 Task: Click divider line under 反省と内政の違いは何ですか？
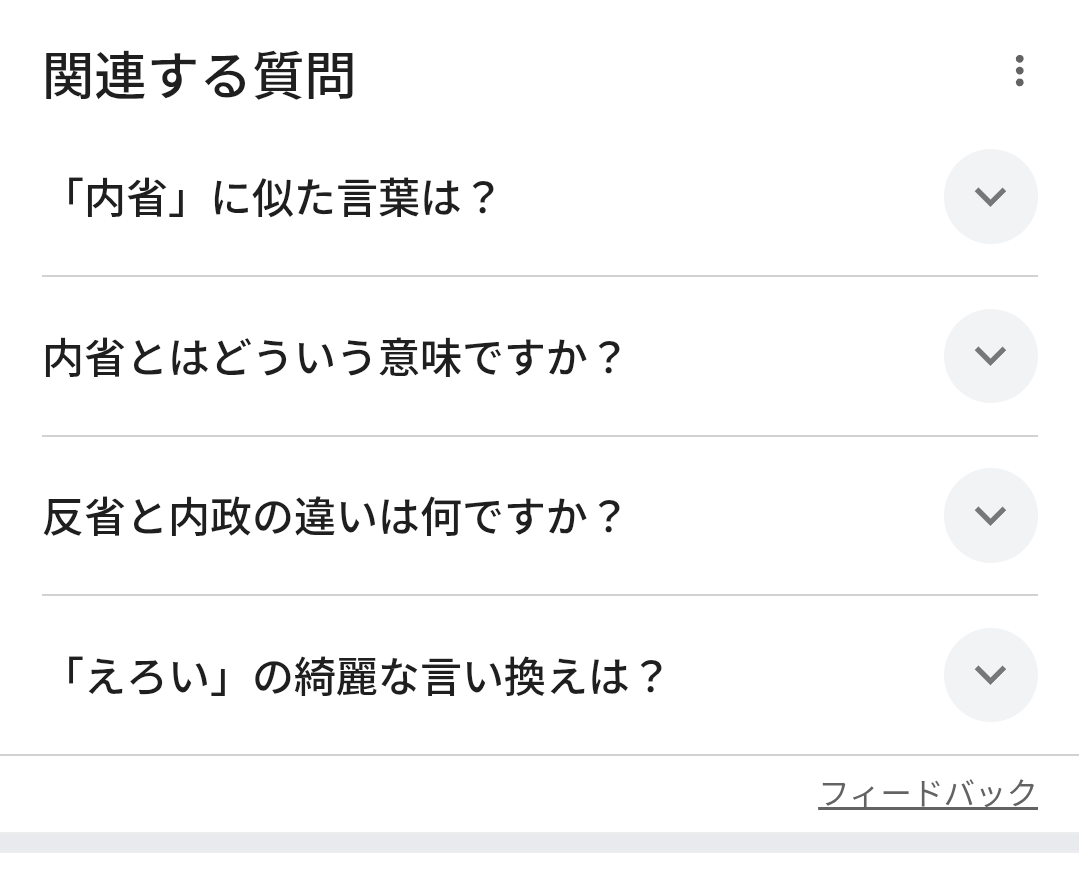[539, 595]
